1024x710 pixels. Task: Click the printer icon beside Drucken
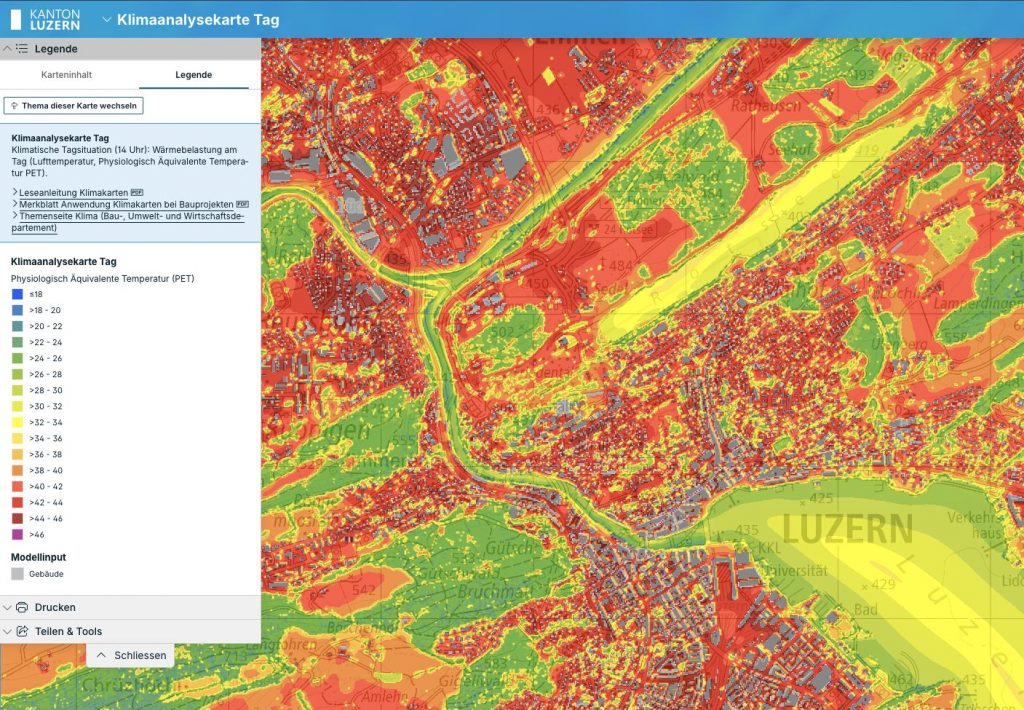[x=23, y=607]
